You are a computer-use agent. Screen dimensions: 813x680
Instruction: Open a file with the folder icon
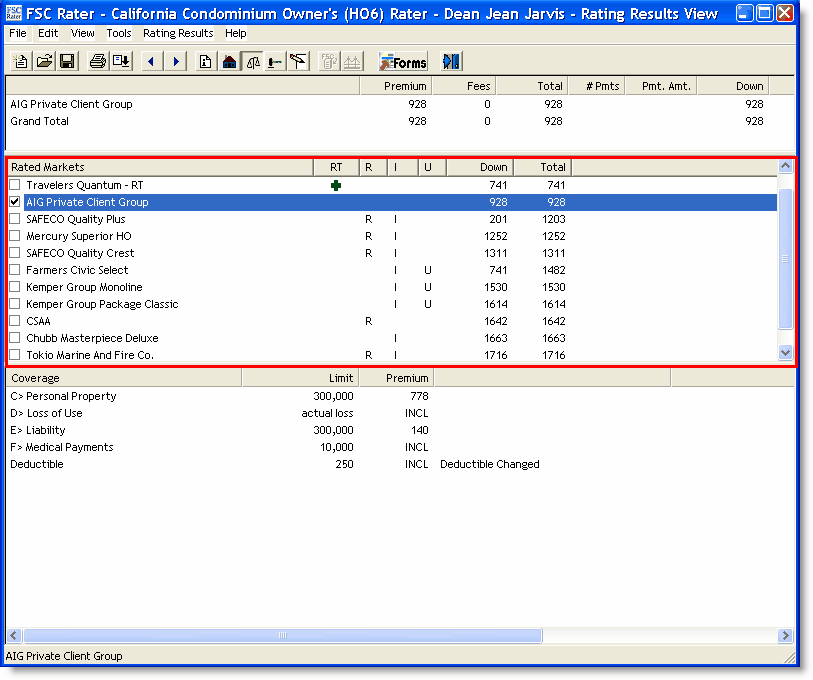pos(44,62)
